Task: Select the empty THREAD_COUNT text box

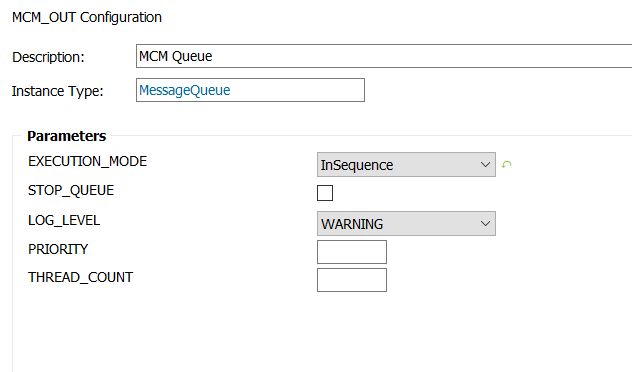Action: 352,280
